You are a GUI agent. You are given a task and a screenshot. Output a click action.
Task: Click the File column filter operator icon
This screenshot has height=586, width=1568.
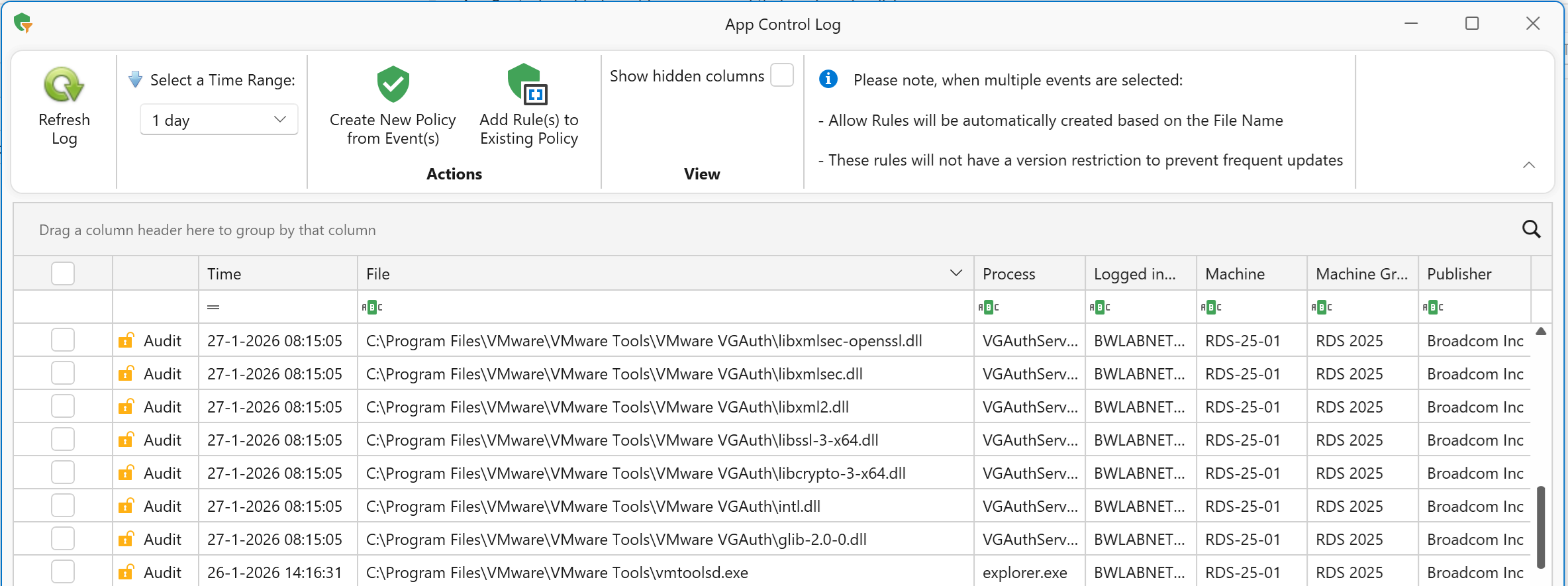pos(372,307)
